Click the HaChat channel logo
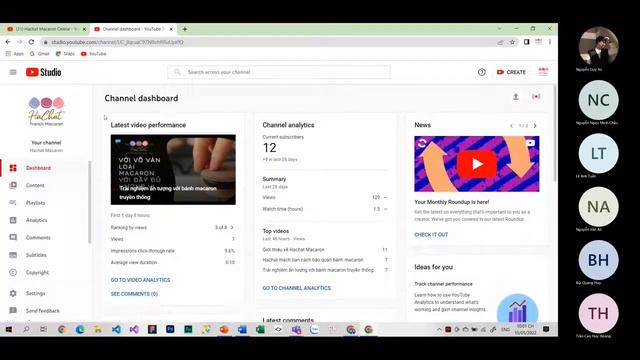 tap(46, 111)
